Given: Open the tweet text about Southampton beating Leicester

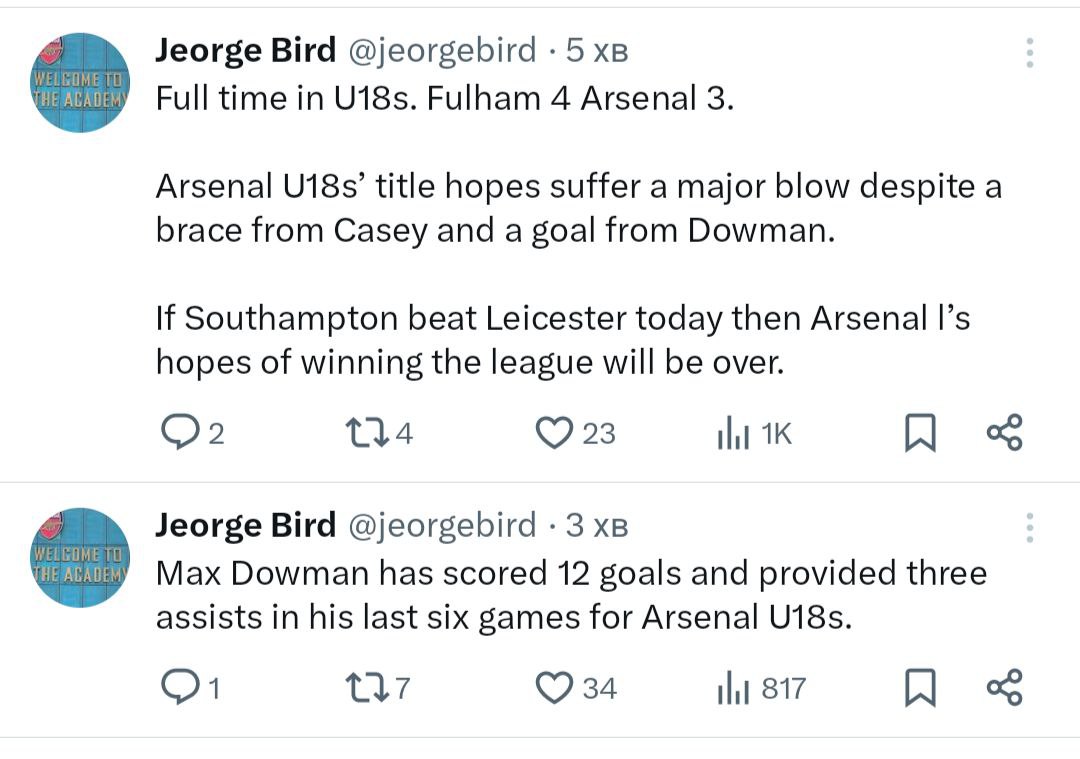Looking at the screenshot, I should point(562,340).
